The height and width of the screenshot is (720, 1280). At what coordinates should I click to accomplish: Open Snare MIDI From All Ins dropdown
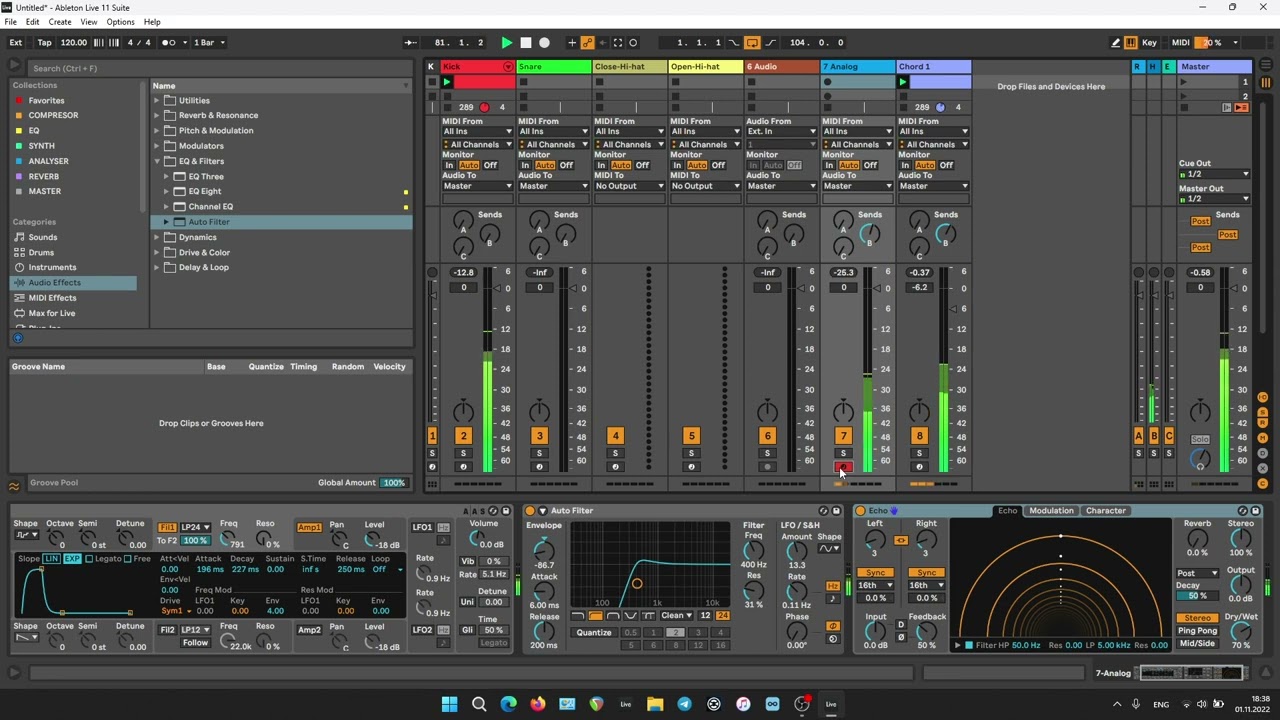554,131
